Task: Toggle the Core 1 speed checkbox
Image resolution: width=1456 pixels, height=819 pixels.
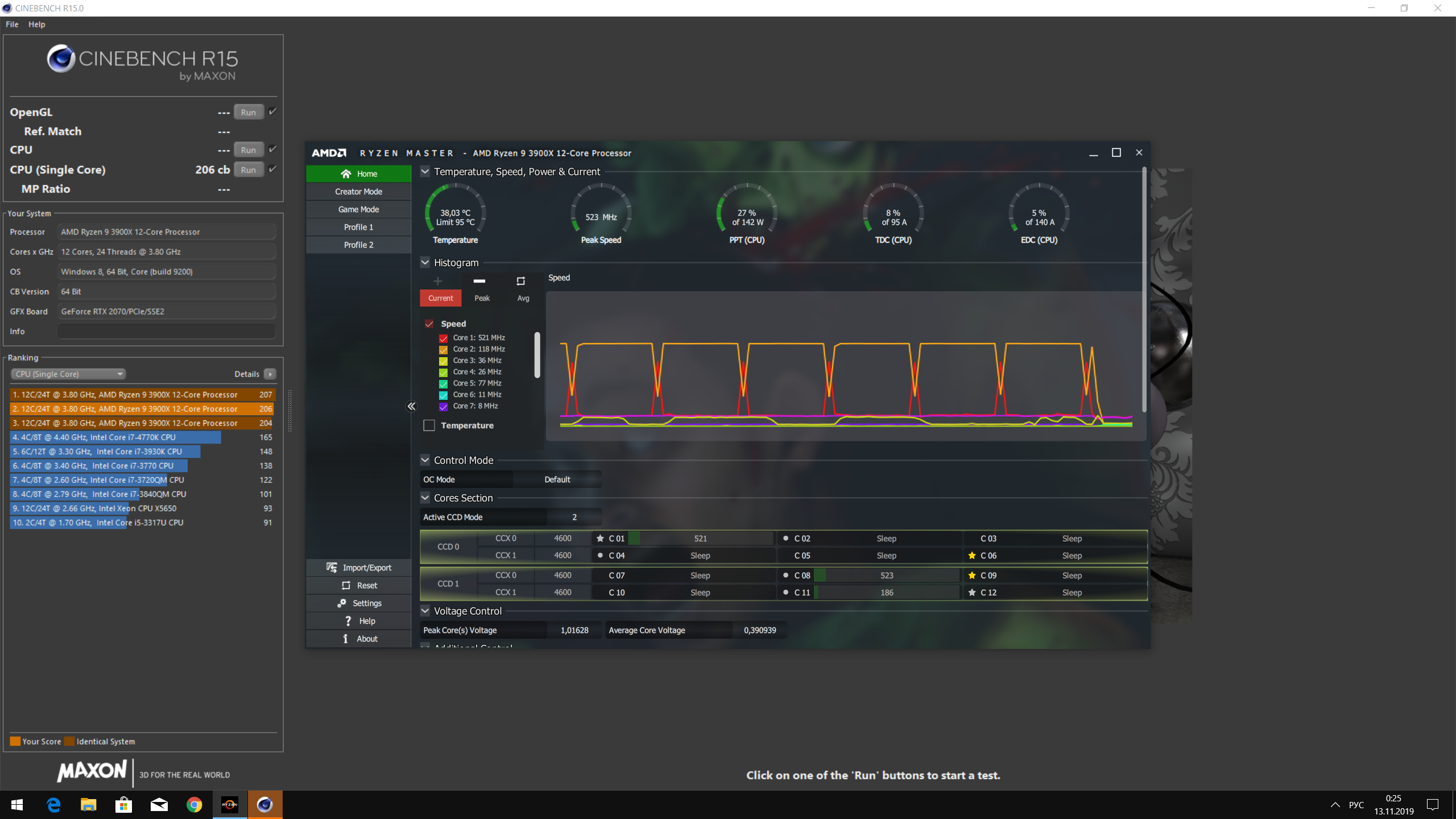Action: pyautogui.click(x=443, y=338)
